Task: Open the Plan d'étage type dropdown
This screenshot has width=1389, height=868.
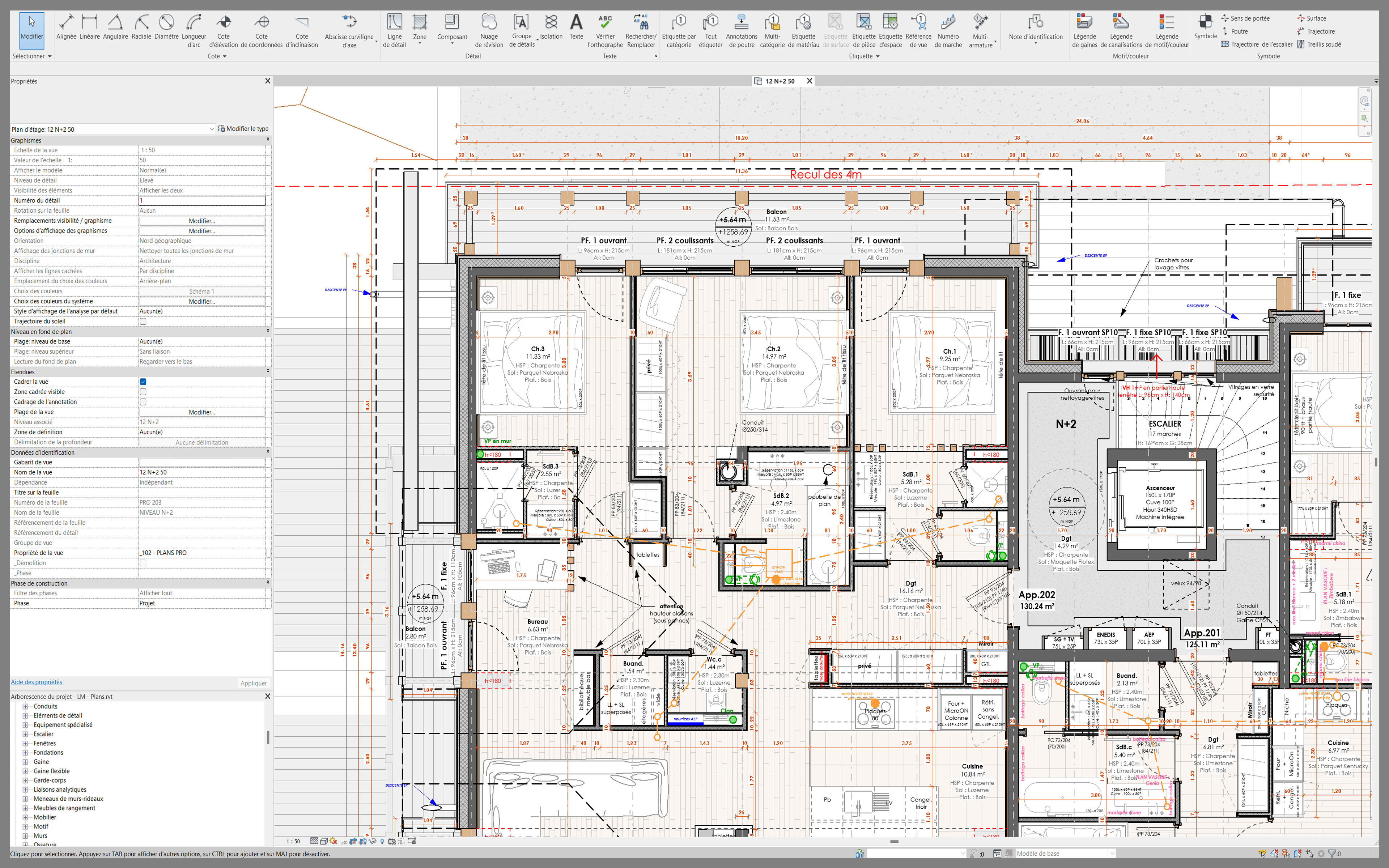Action: click(x=211, y=129)
